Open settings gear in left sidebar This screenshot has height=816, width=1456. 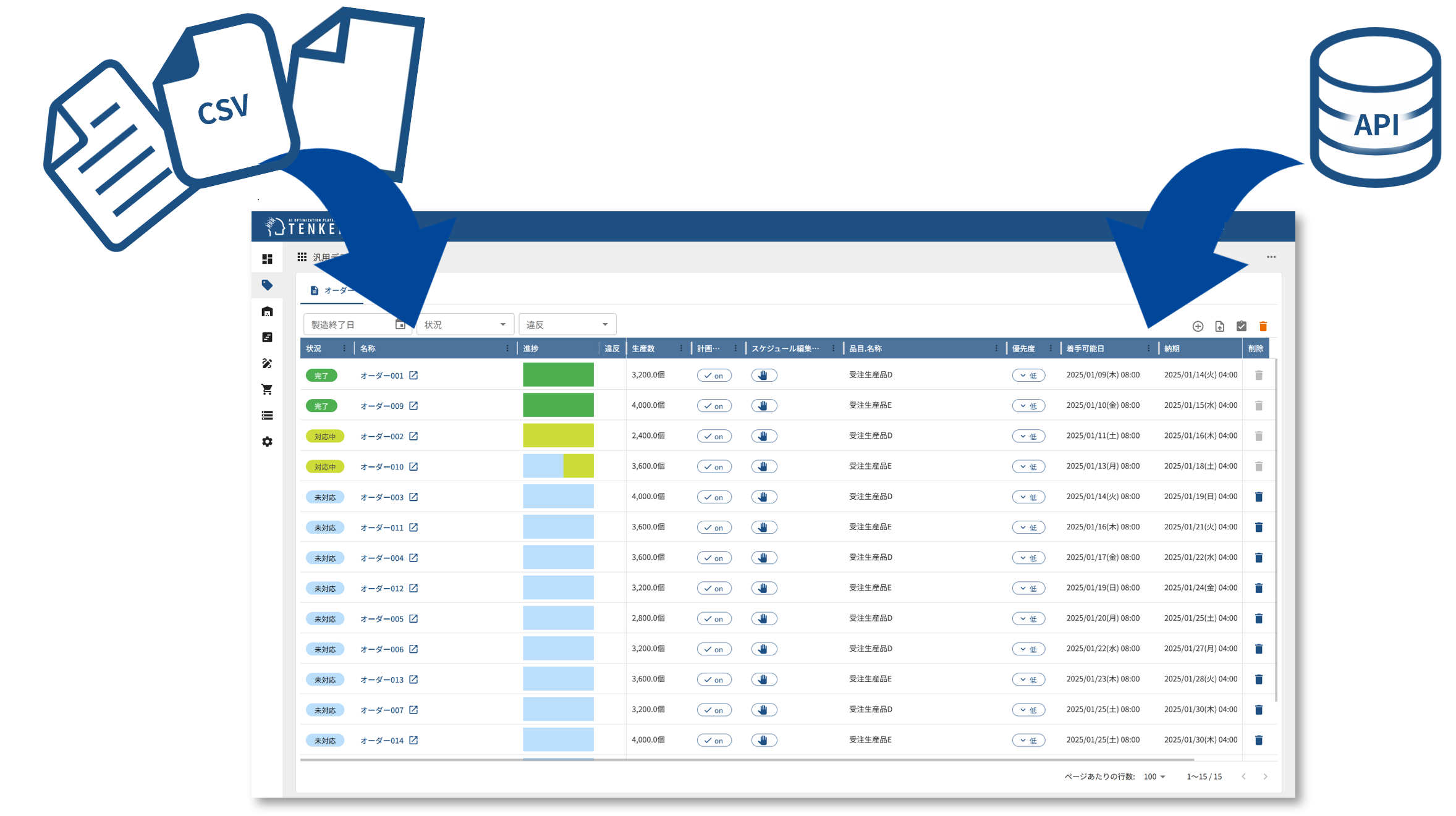pyautogui.click(x=267, y=442)
